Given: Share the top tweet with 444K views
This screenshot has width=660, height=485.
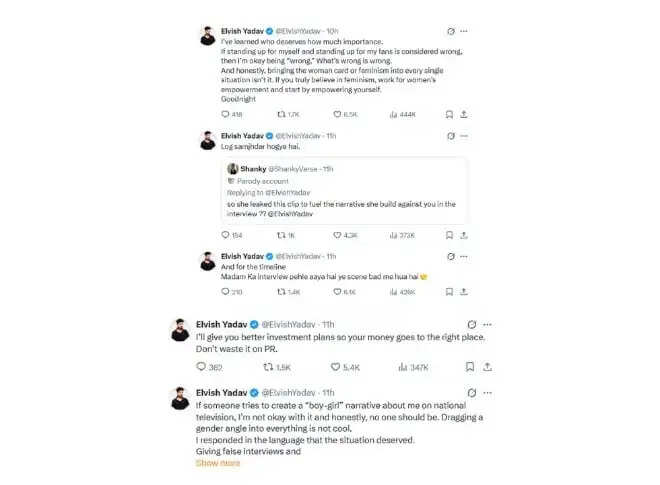Looking at the screenshot, I should pos(463,114).
